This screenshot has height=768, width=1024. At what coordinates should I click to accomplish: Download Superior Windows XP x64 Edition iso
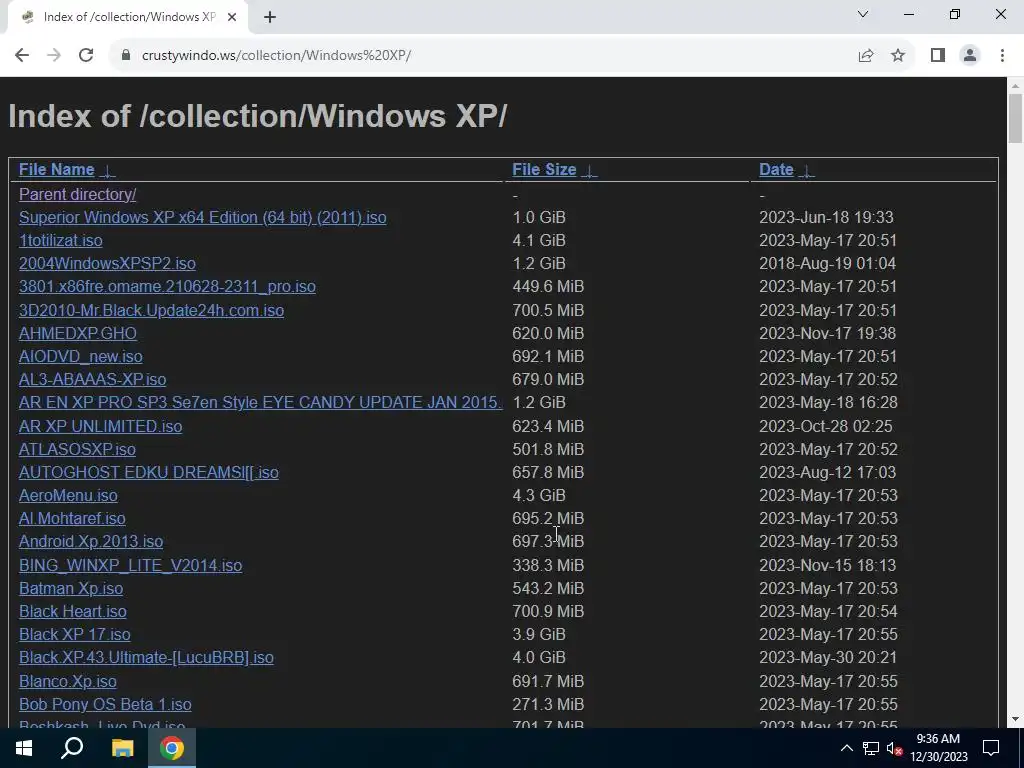[x=202, y=217]
